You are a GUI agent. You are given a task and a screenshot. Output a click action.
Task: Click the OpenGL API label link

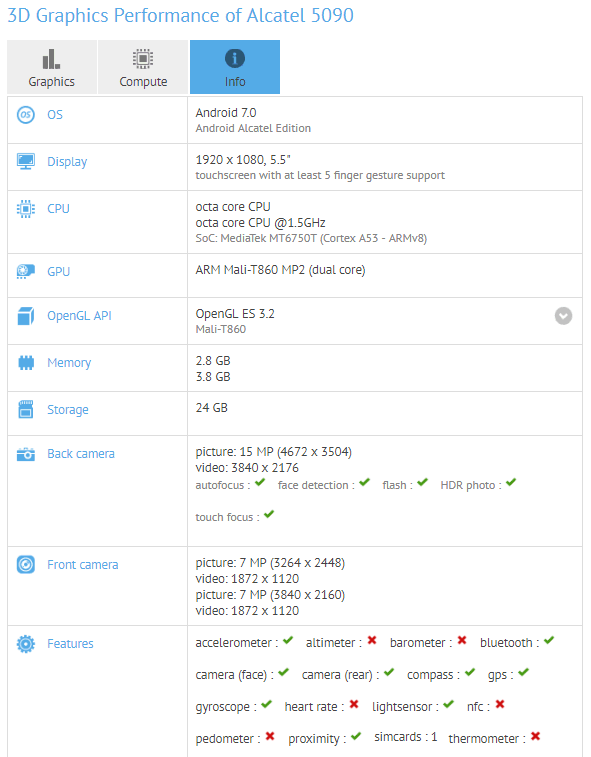pyautogui.click(x=79, y=316)
